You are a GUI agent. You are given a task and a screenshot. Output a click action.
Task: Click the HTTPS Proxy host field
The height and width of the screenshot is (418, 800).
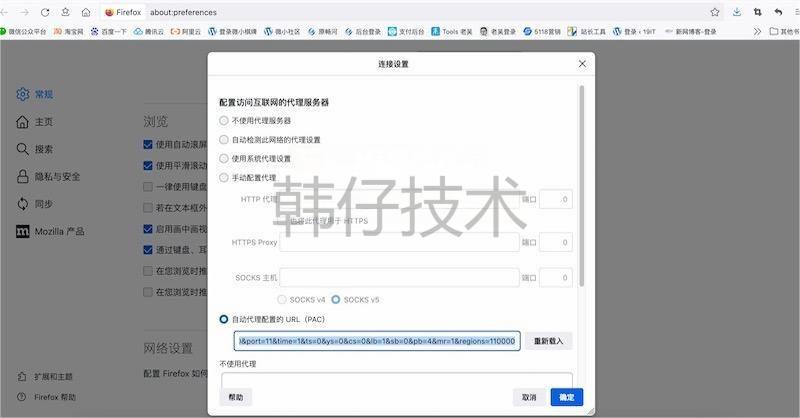(x=399, y=242)
